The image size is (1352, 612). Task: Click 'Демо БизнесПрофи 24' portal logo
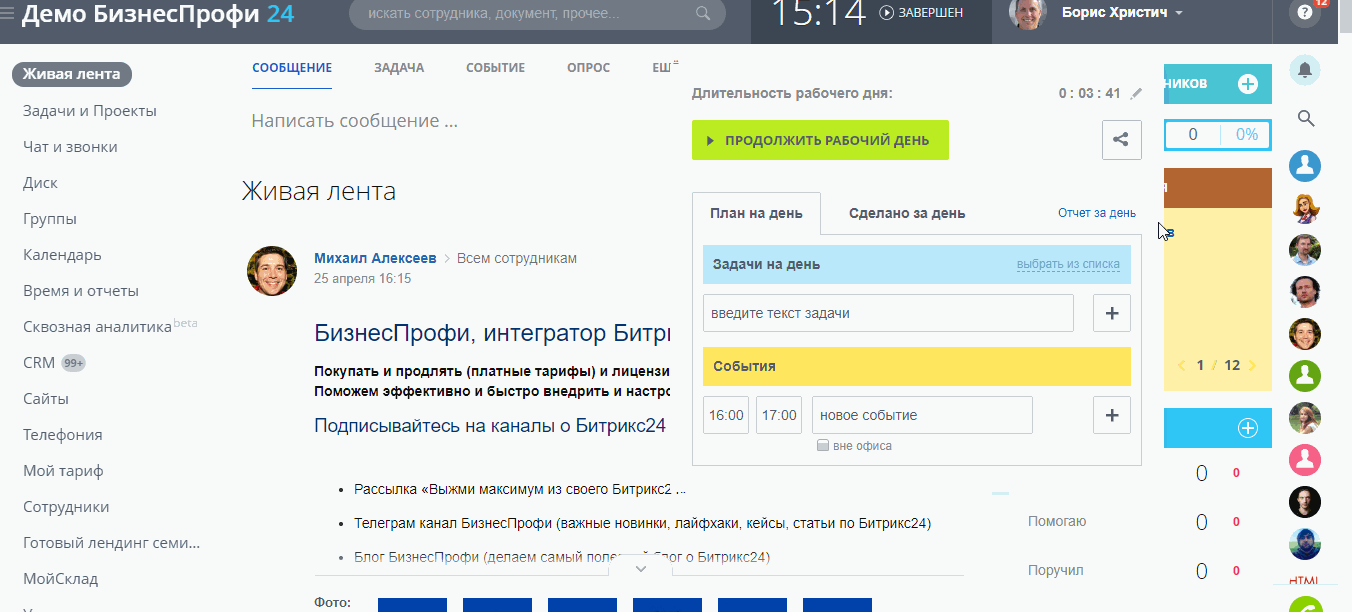(x=158, y=14)
